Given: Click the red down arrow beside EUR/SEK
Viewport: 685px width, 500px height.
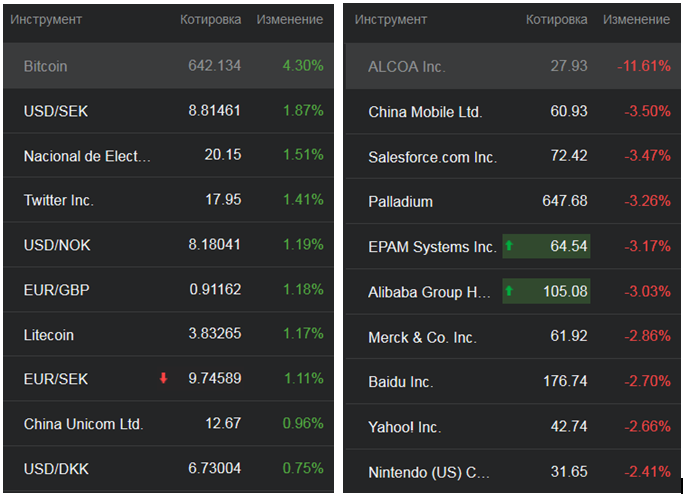Looking at the screenshot, I should 163,378.
